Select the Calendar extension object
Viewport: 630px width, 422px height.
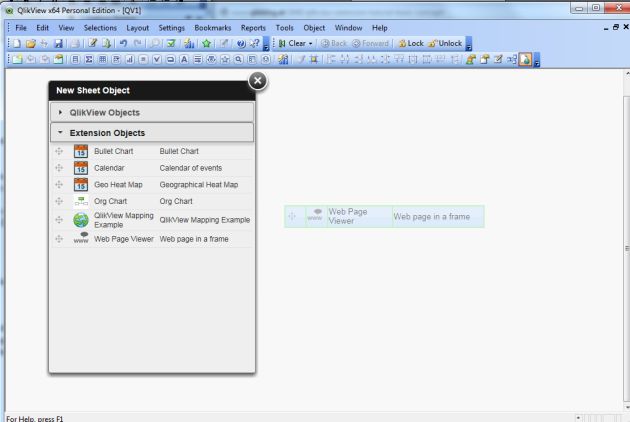coord(153,168)
